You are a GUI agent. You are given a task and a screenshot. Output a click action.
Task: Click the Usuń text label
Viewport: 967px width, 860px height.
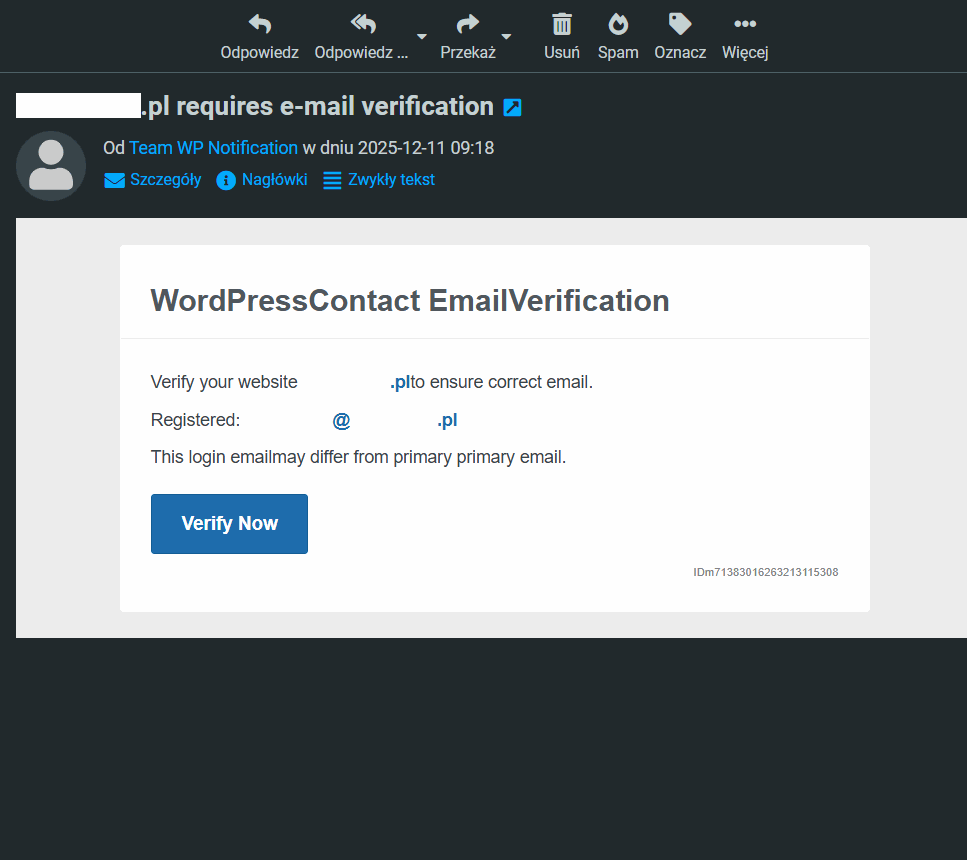click(562, 52)
